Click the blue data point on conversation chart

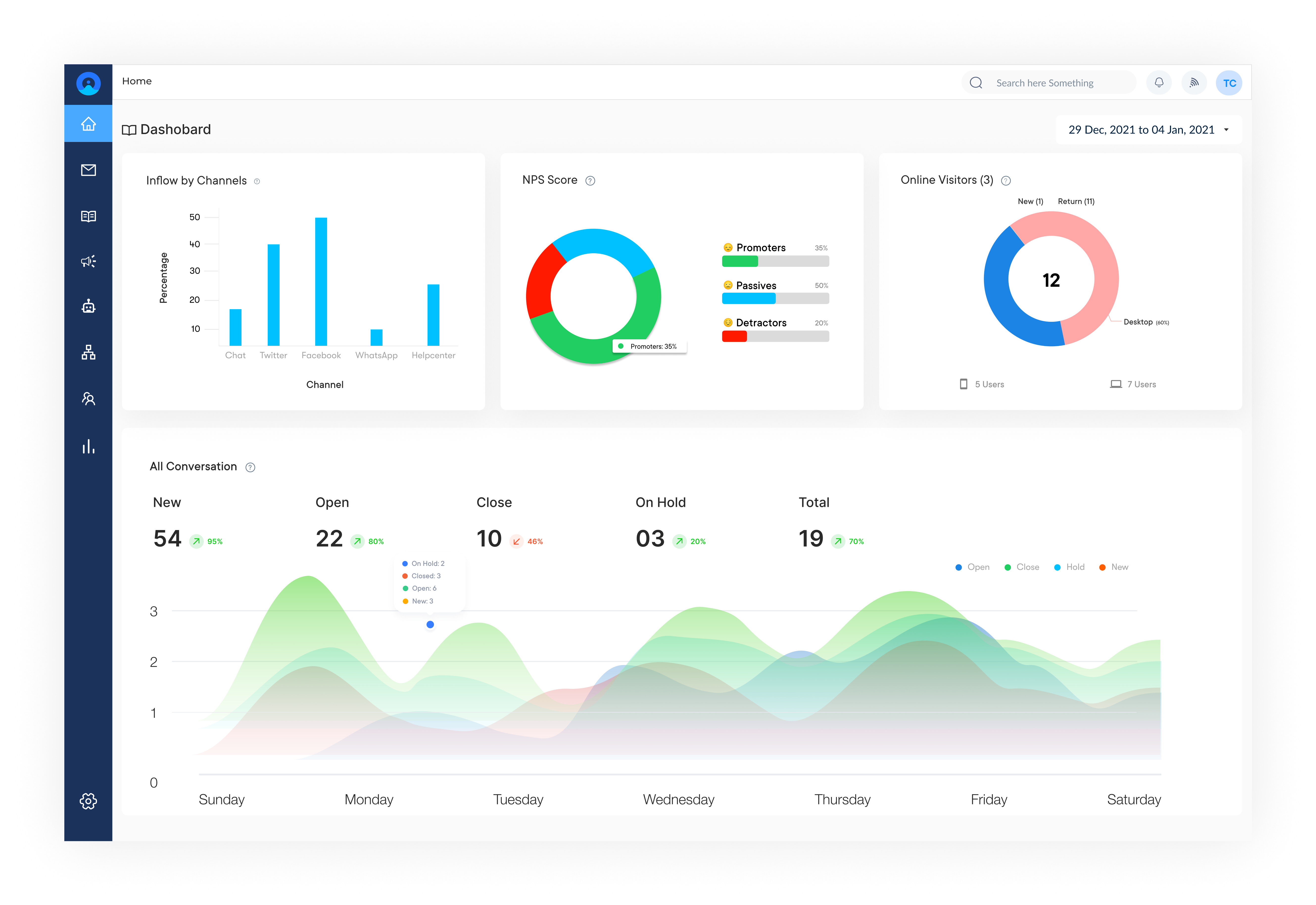pos(430,624)
